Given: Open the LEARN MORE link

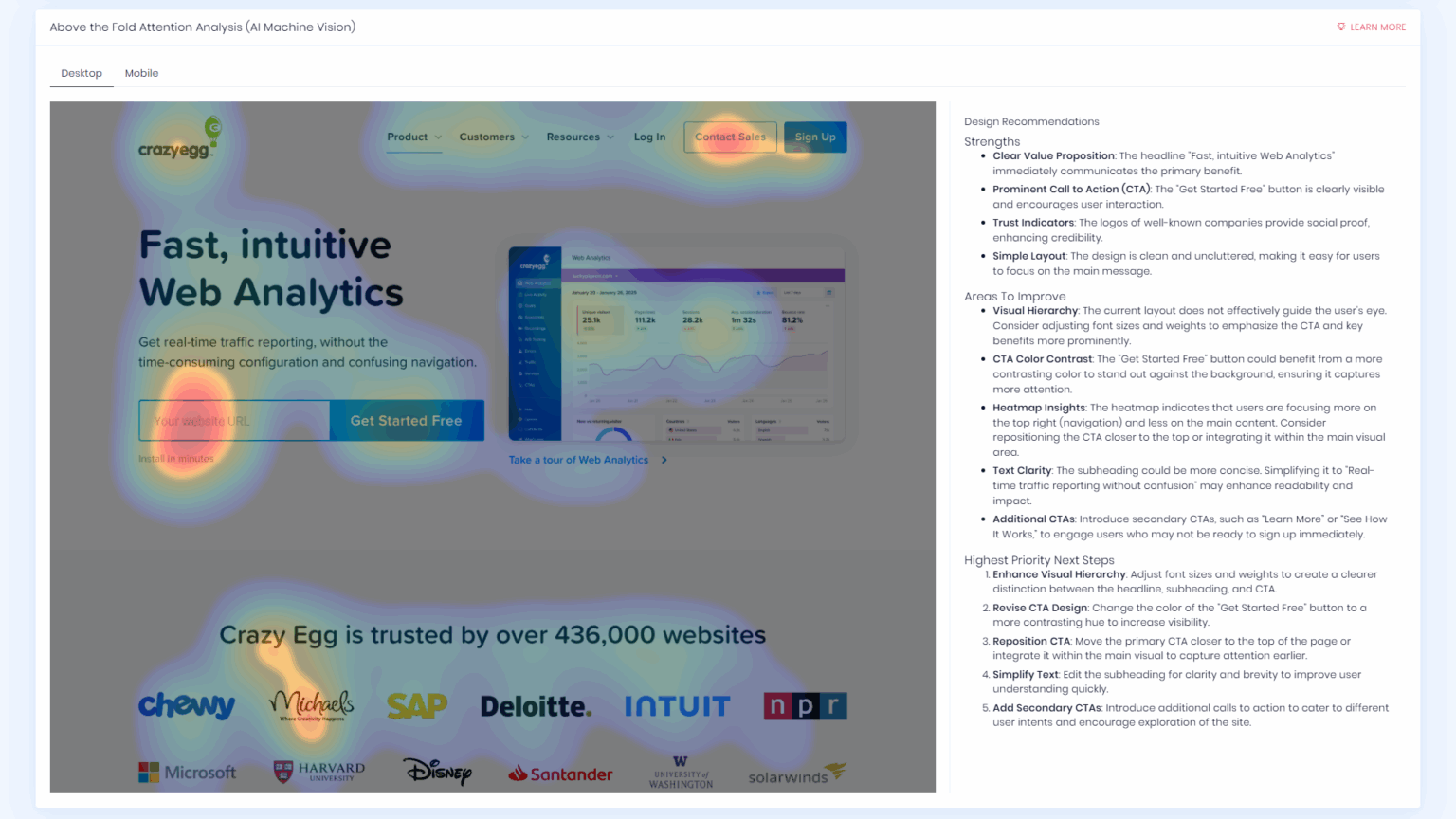Looking at the screenshot, I should pos(1372,27).
